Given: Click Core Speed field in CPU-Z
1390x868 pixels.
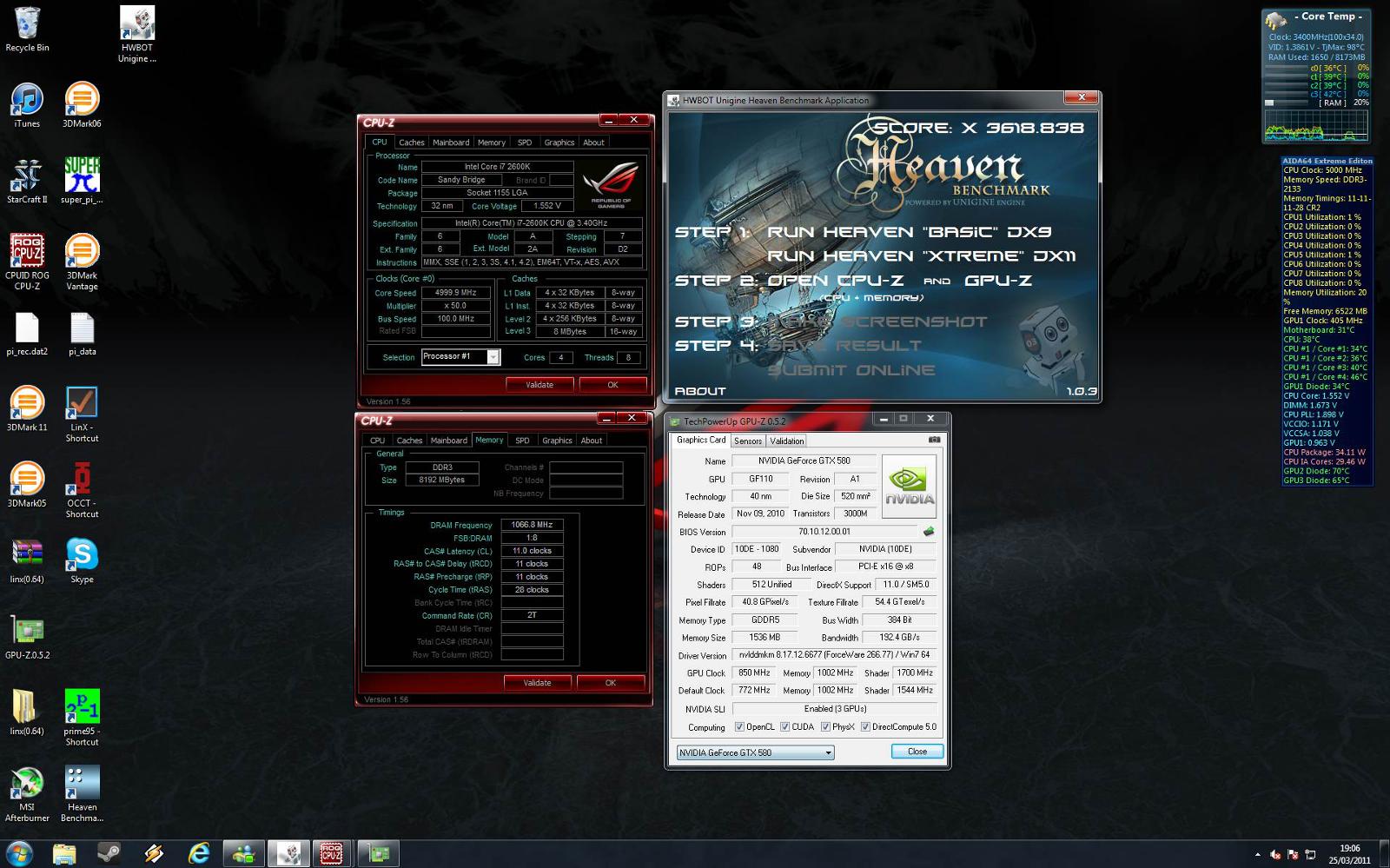Looking at the screenshot, I should 456,293.
